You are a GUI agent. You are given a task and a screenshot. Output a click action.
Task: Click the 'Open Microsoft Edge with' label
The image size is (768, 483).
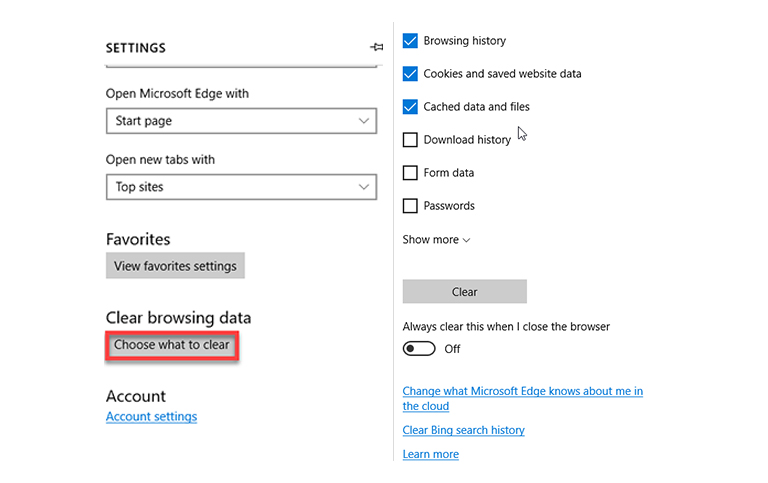(177, 94)
